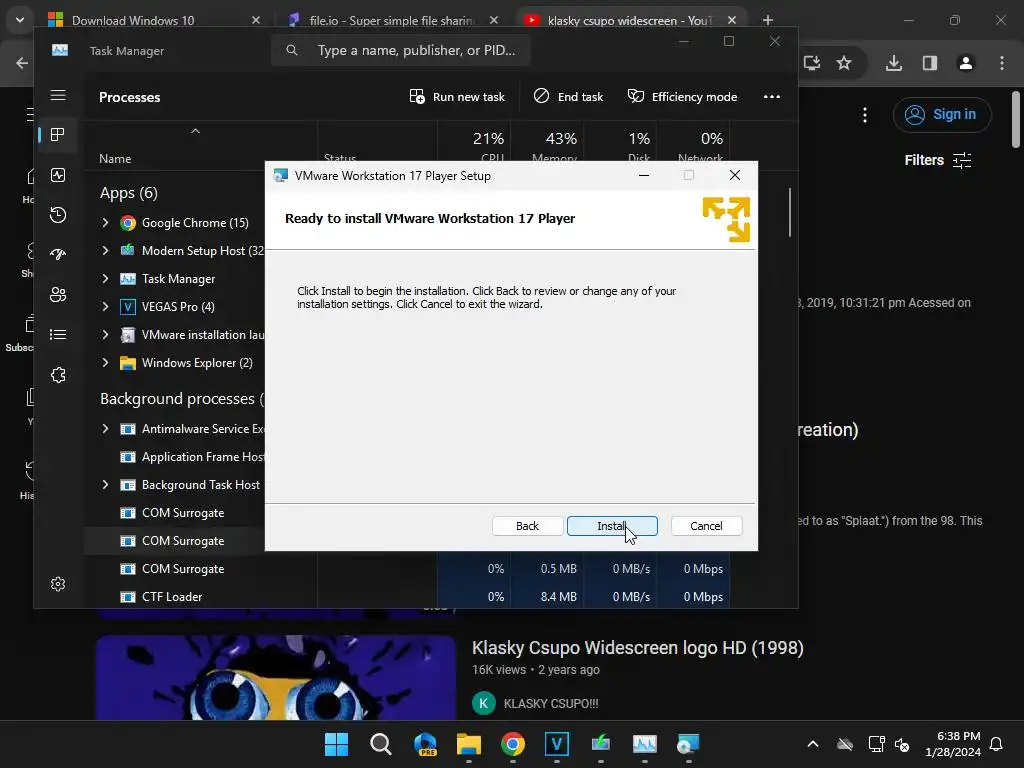
Task: Expand Background Task Host row
Action: [x=105, y=485]
